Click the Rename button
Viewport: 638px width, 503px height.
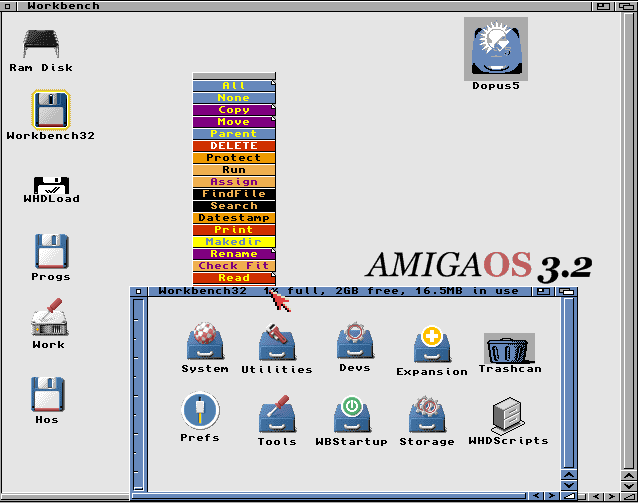coord(234,254)
